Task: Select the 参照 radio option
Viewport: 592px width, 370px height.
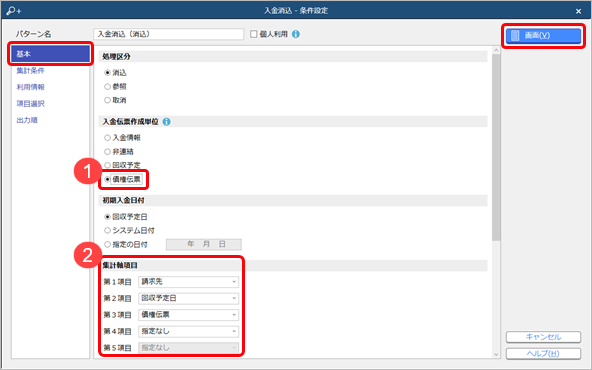Action: 107,86
